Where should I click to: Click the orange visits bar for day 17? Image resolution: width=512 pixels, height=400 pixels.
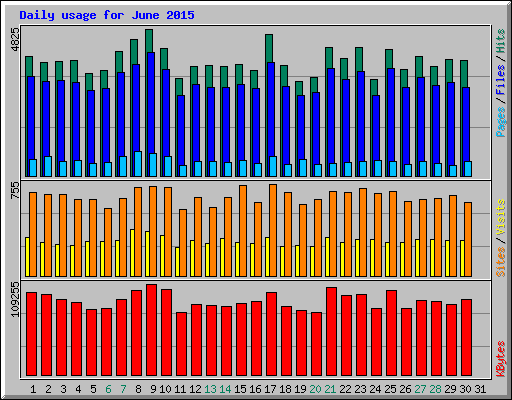coord(273,230)
